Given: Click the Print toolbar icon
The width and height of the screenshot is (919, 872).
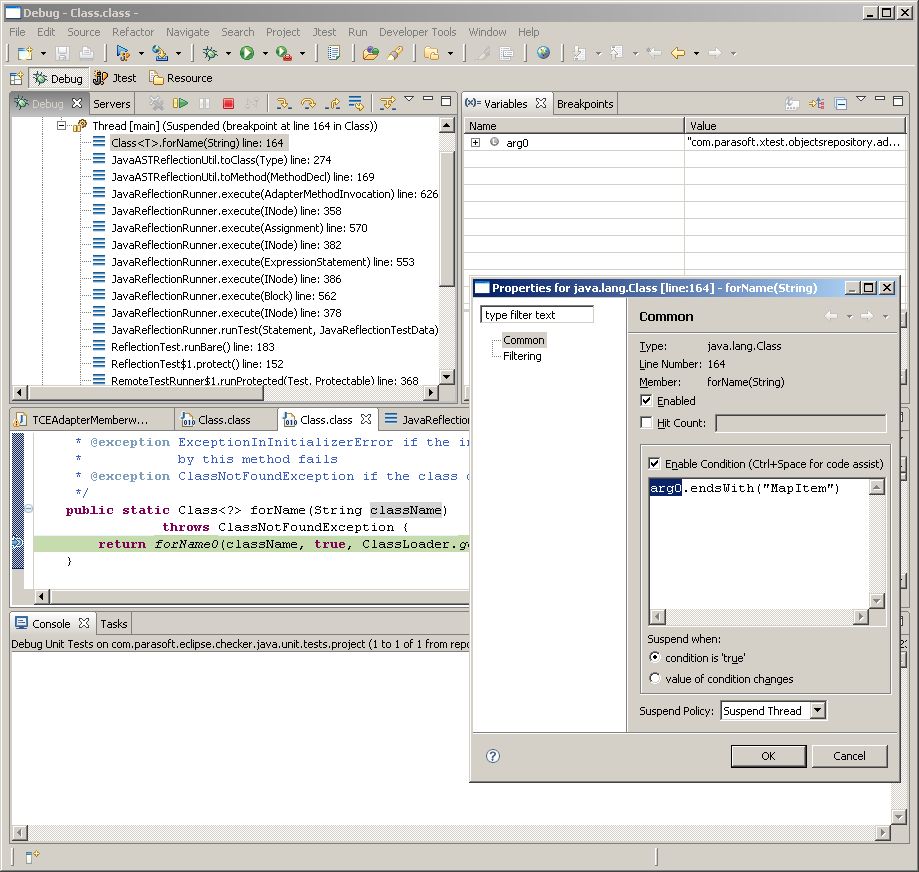Looking at the screenshot, I should coord(86,53).
